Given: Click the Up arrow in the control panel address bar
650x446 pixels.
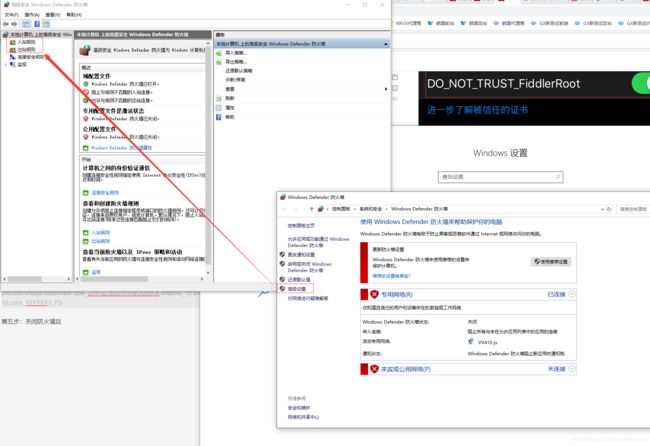Looking at the screenshot, I should tap(311, 209).
